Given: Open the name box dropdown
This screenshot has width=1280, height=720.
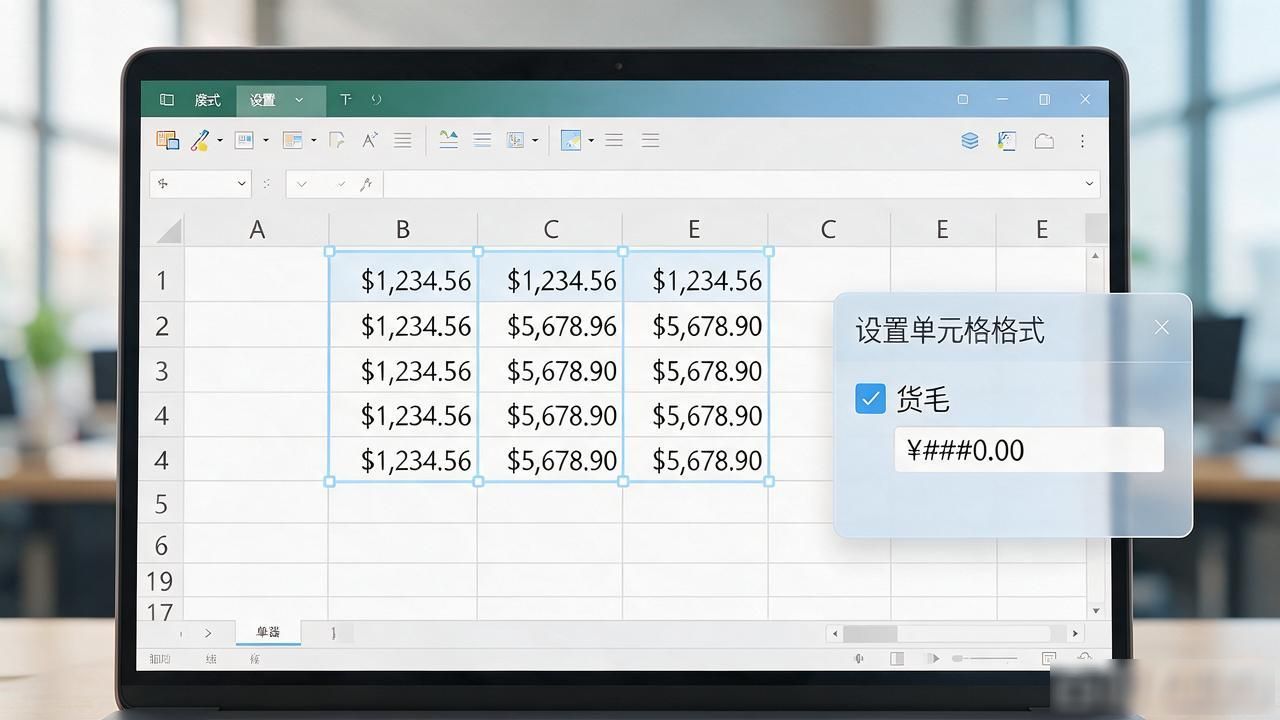Looking at the screenshot, I should click(x=241, y=184).
